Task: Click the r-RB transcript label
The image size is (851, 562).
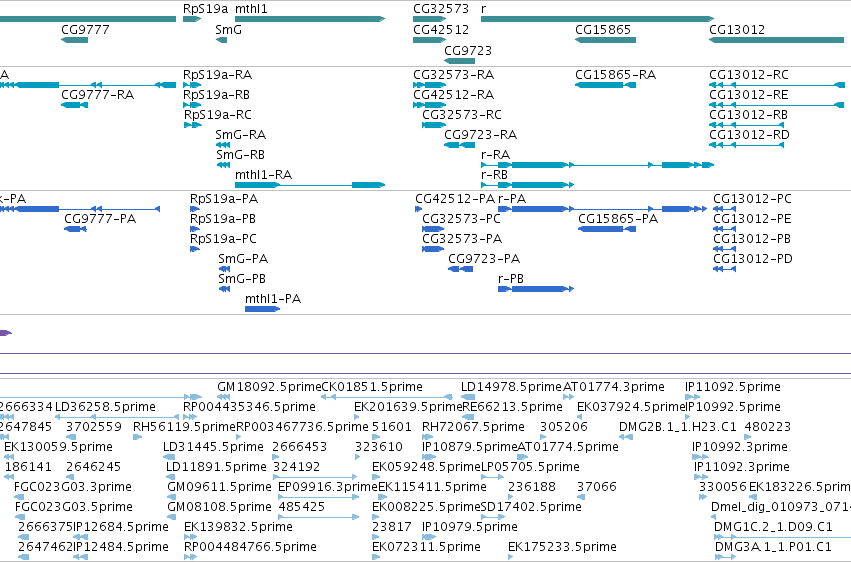Action: pyautogui.click(x=494, y=175)
